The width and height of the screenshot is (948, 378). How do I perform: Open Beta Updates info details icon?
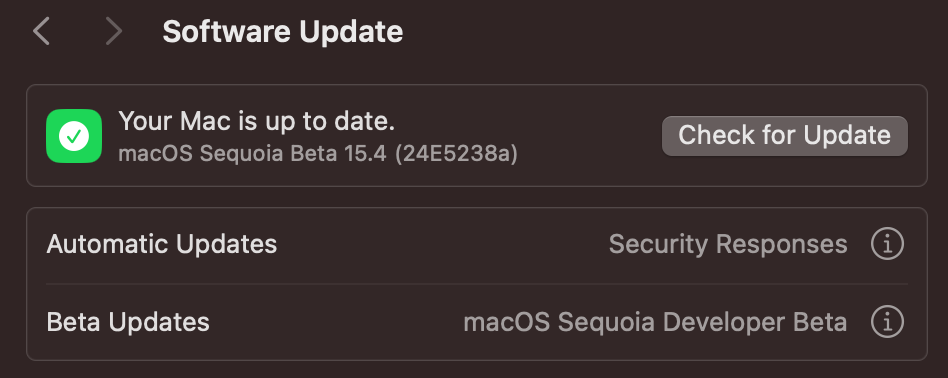click(887, 322)
